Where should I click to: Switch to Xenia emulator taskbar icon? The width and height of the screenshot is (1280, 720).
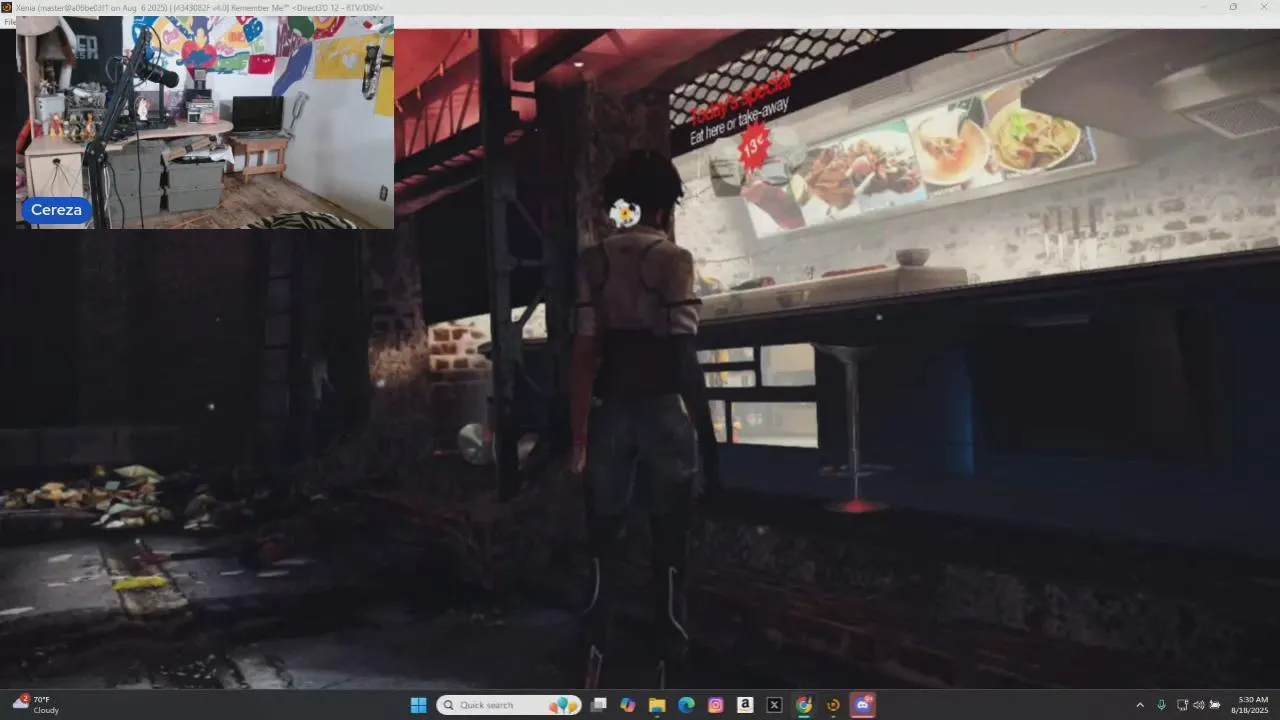pyautogui.click(x=833, y=705)
